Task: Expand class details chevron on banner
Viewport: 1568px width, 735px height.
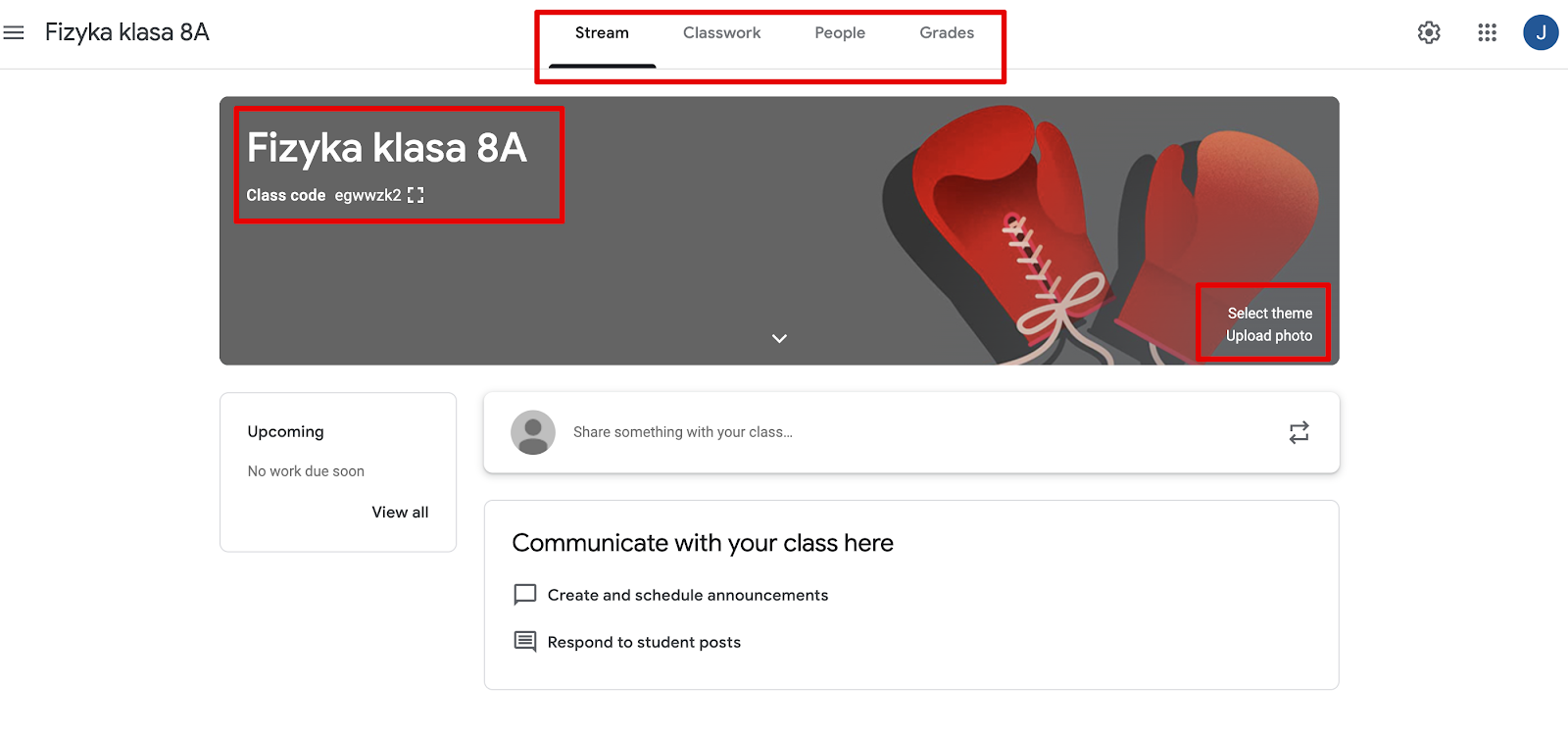Action: point(779,338)
